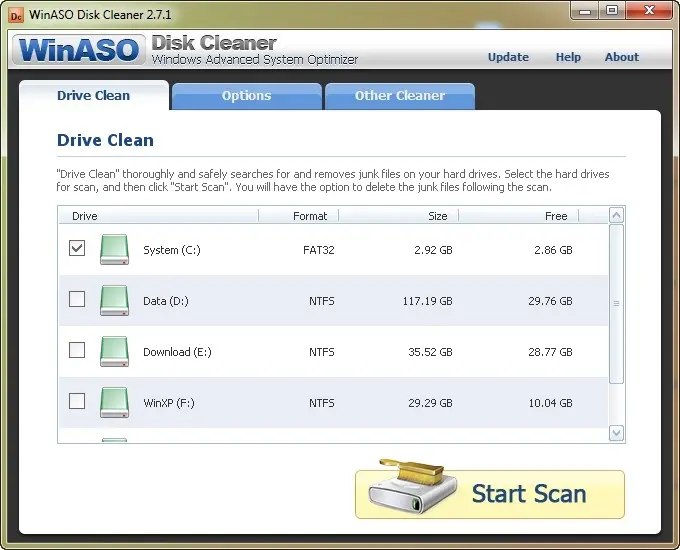Click the 10.04 GB free value
The width and height of the screenshot is (680, 550).
tap(550, 403)
